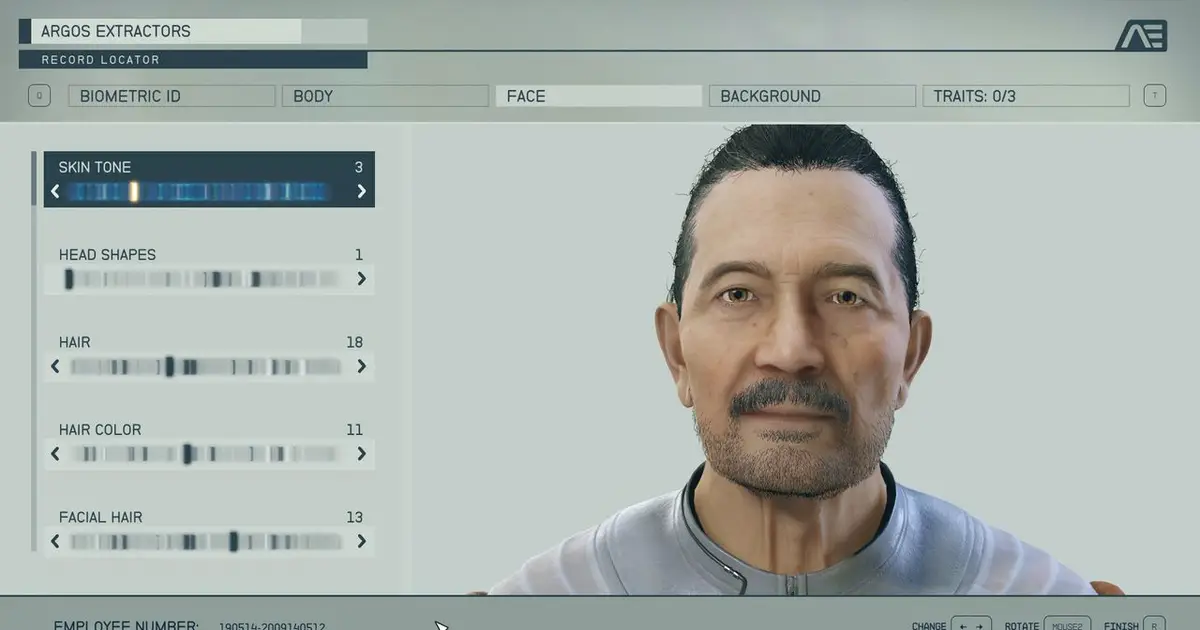Click the Facial Hair slider bar
Viewport: 1200px width, 630px height.
(208, 542)
